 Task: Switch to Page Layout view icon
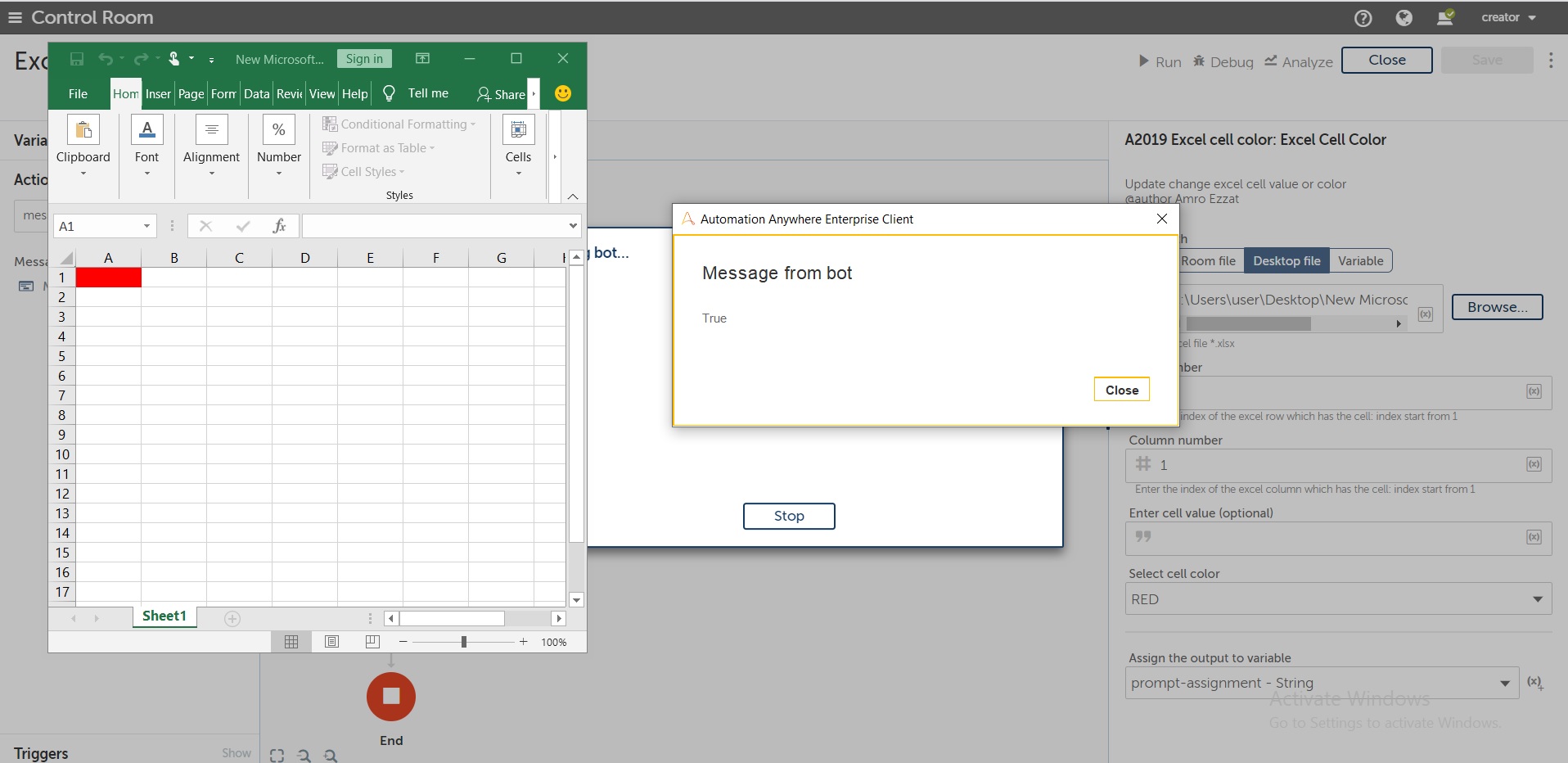331,642
